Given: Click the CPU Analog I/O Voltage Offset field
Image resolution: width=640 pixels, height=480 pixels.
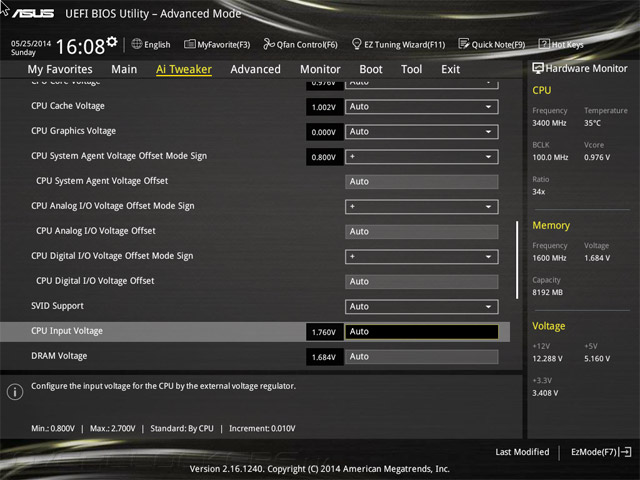Looking at the screenshot, I should [422, 232].
